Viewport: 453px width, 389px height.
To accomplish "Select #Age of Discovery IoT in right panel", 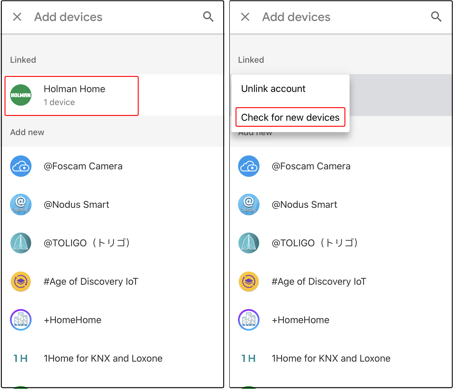I will [341, 281].
